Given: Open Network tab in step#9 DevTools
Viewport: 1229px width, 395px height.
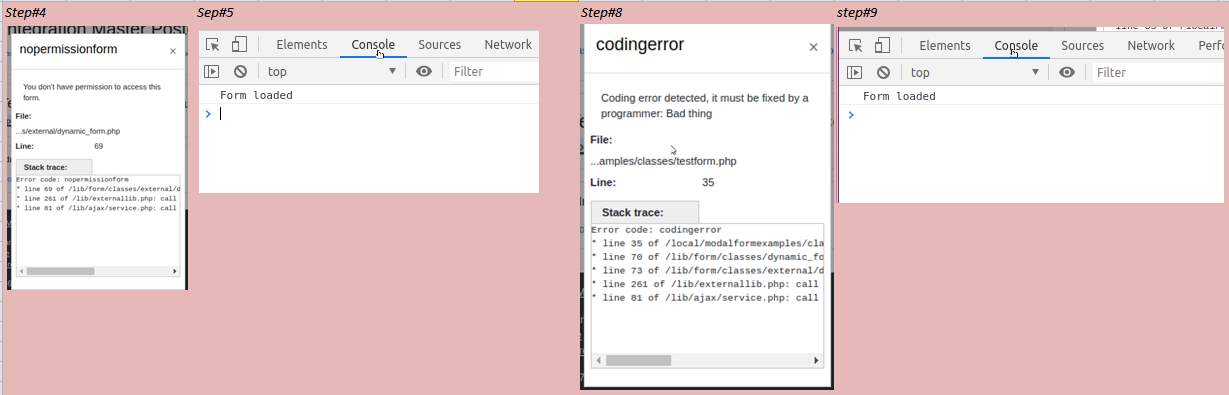Looking at the screenshot, I should (x=1151, y=45).
